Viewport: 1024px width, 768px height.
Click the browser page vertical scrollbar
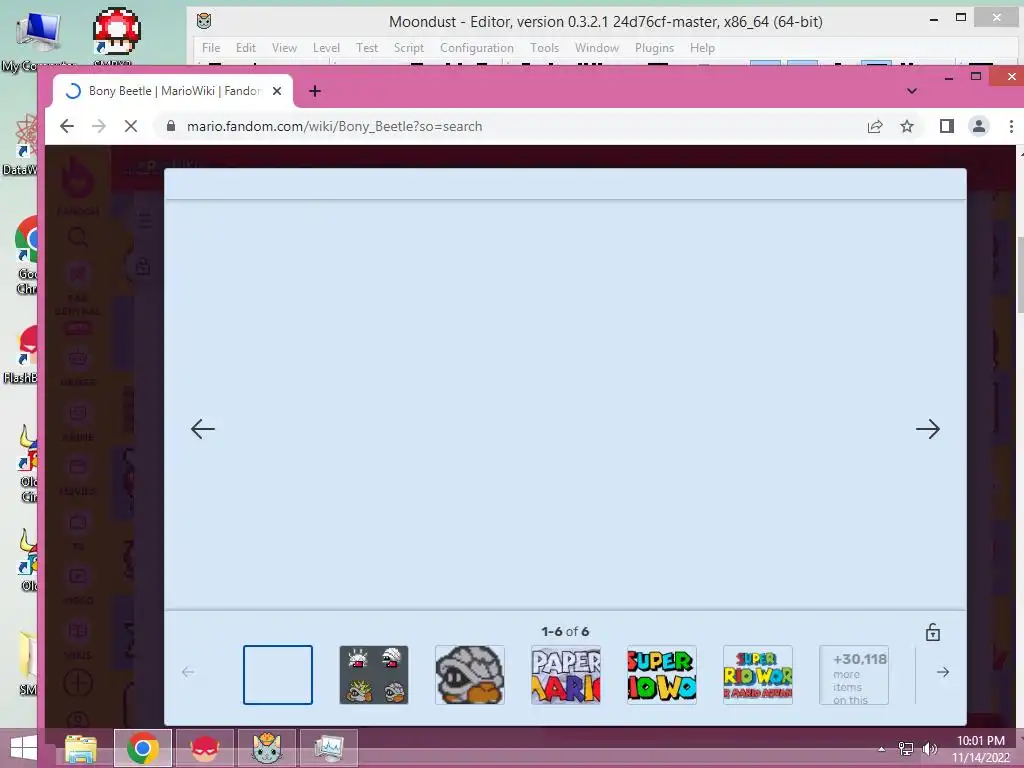click(1020, 274)
